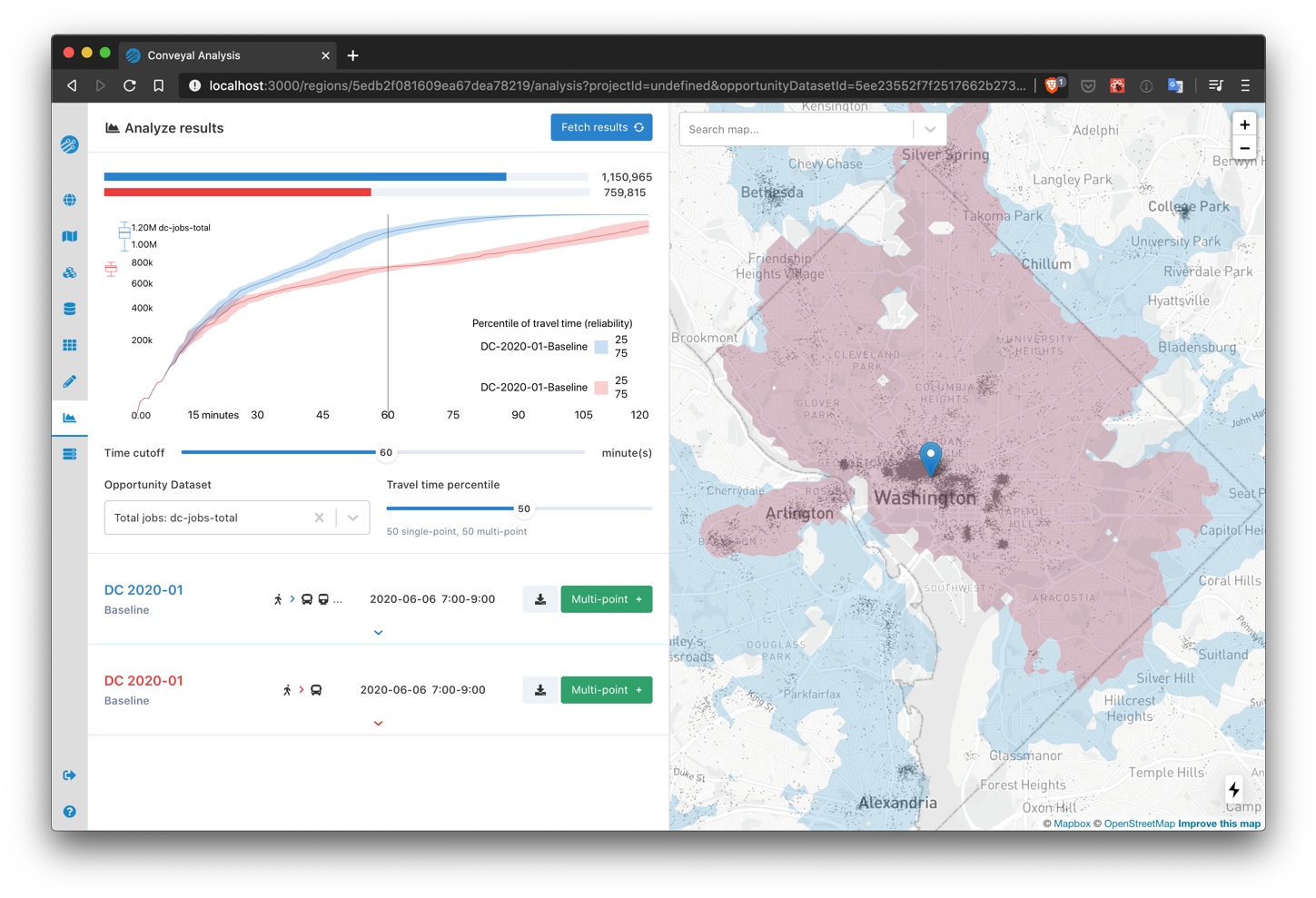The image size is (1316, 898).
Task: Open the Search map dropdown arrow
Action: click(930, 129)
